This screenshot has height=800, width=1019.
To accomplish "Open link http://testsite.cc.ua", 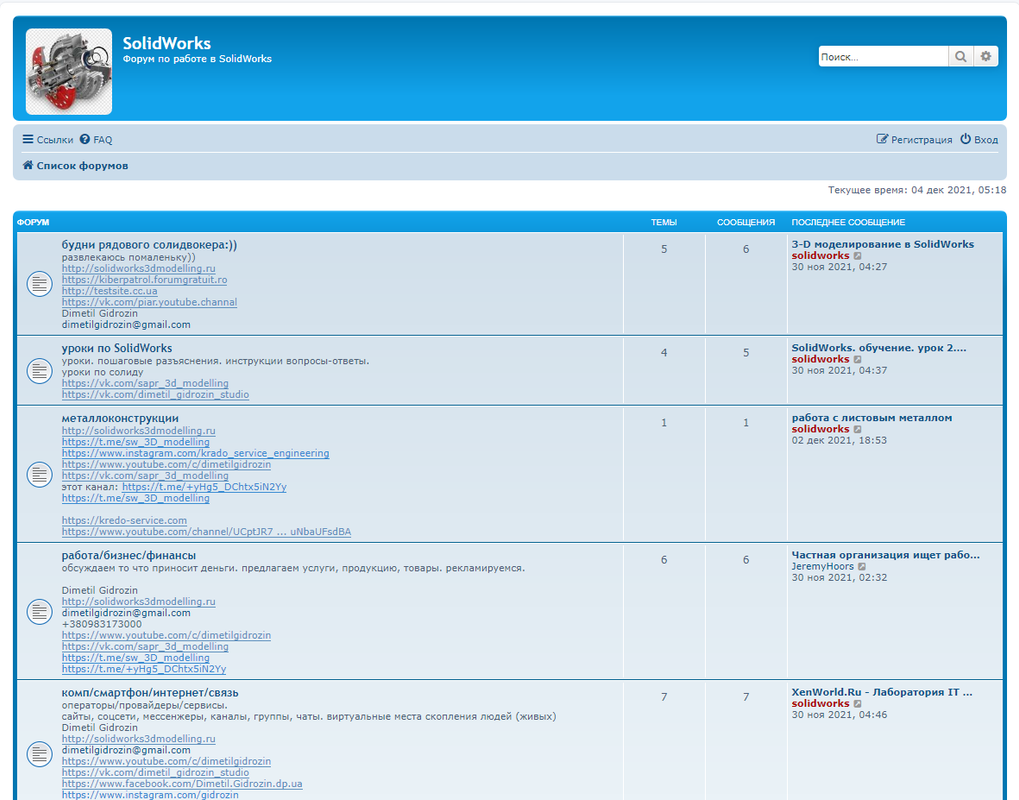I will pyautogui.click(x=109, y=291).
